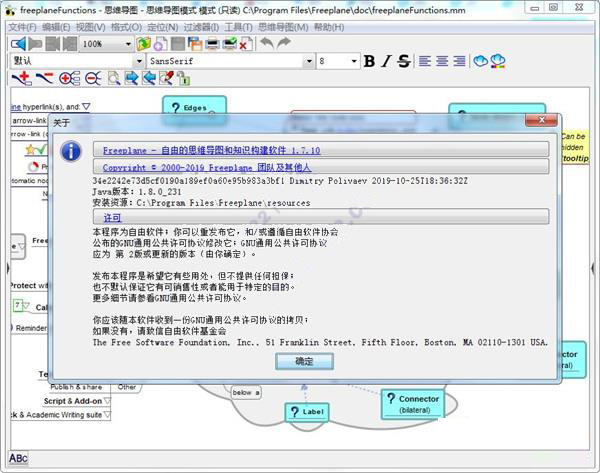600x473 pixels.
Task: Select the Label node in the mind map
Action: pyautogui.click(x=307, y=412)
